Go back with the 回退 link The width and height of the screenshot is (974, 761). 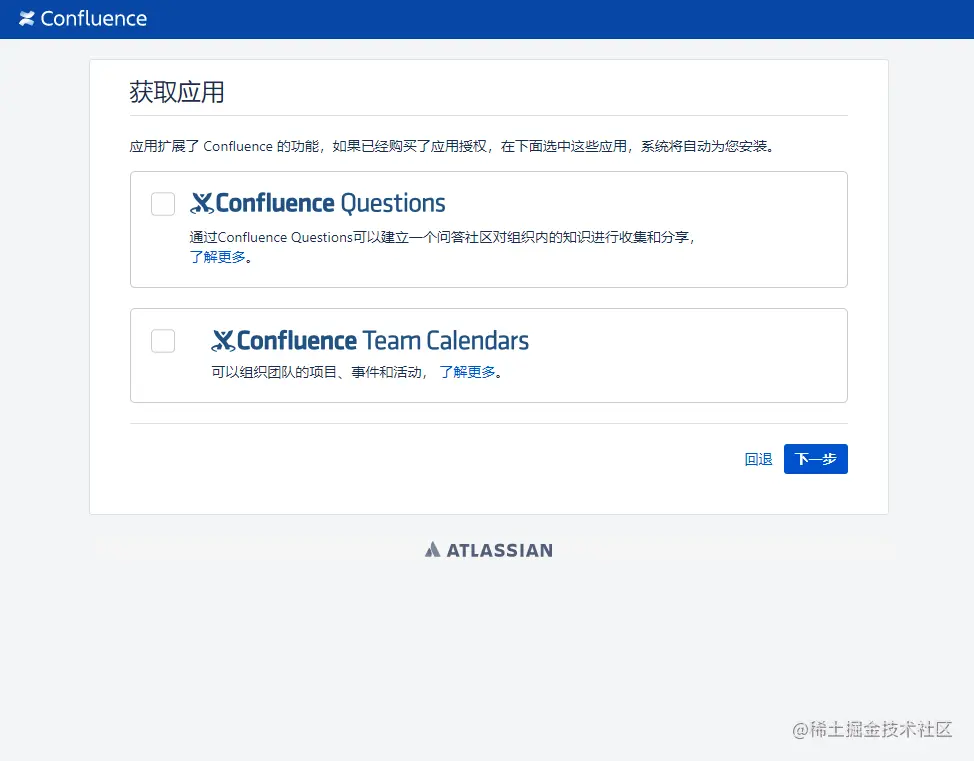758,459
